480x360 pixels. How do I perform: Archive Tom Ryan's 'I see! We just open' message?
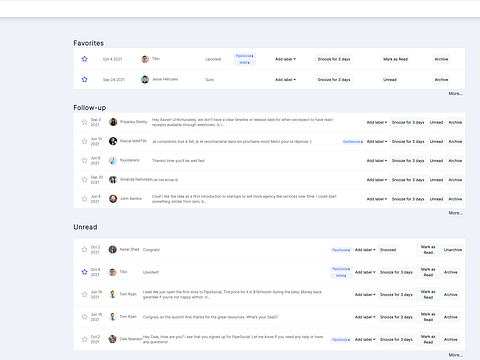(x=451, y=295)
